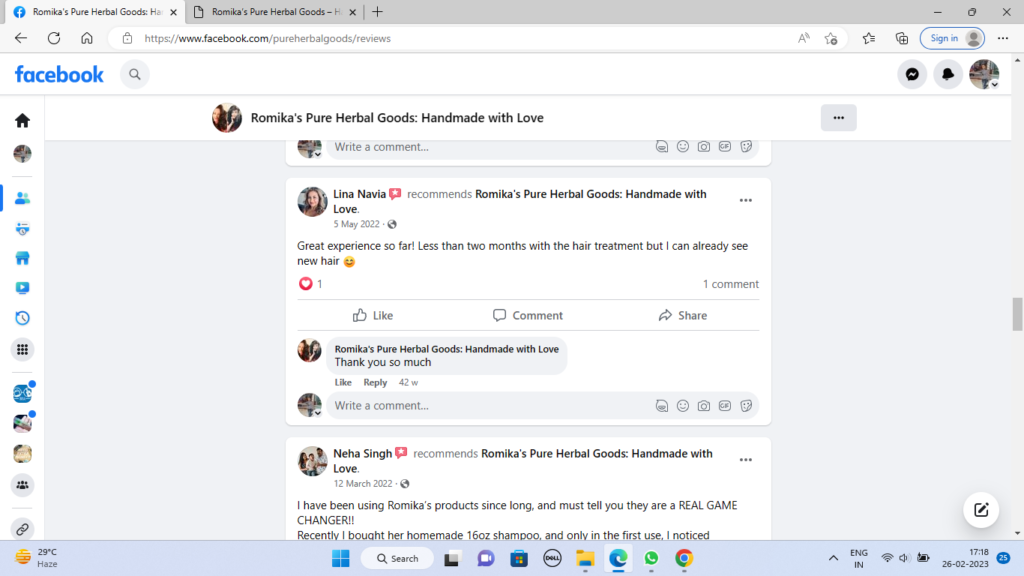Insert emoji in the top comment box
The height and width of the screenshot is (576, 1024).
682,147
